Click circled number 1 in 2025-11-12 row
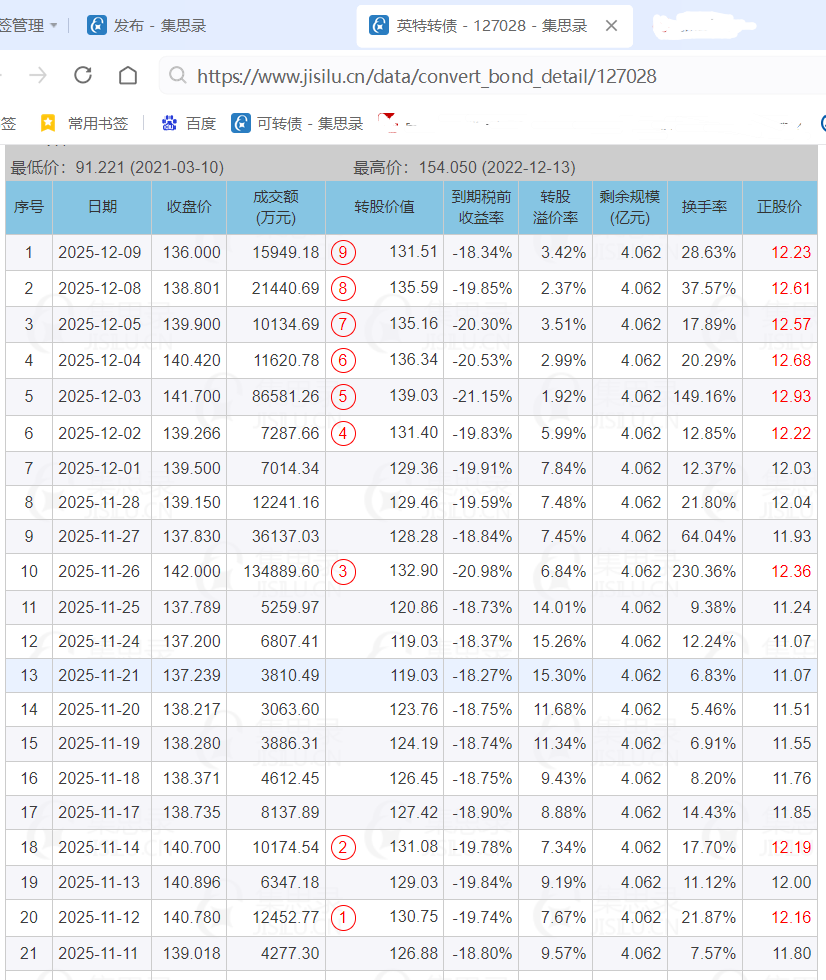826x980 pixels. point(343,917)
